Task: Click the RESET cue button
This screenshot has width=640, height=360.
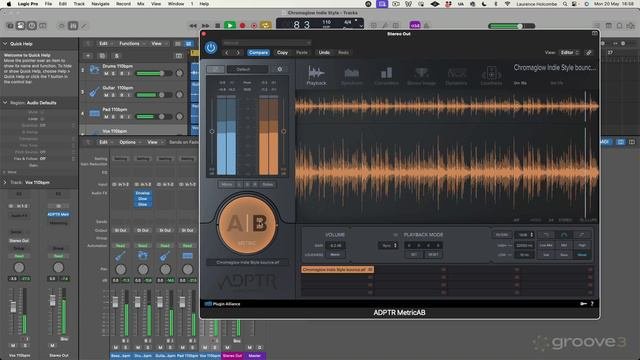Action: (x=433, y=254)
